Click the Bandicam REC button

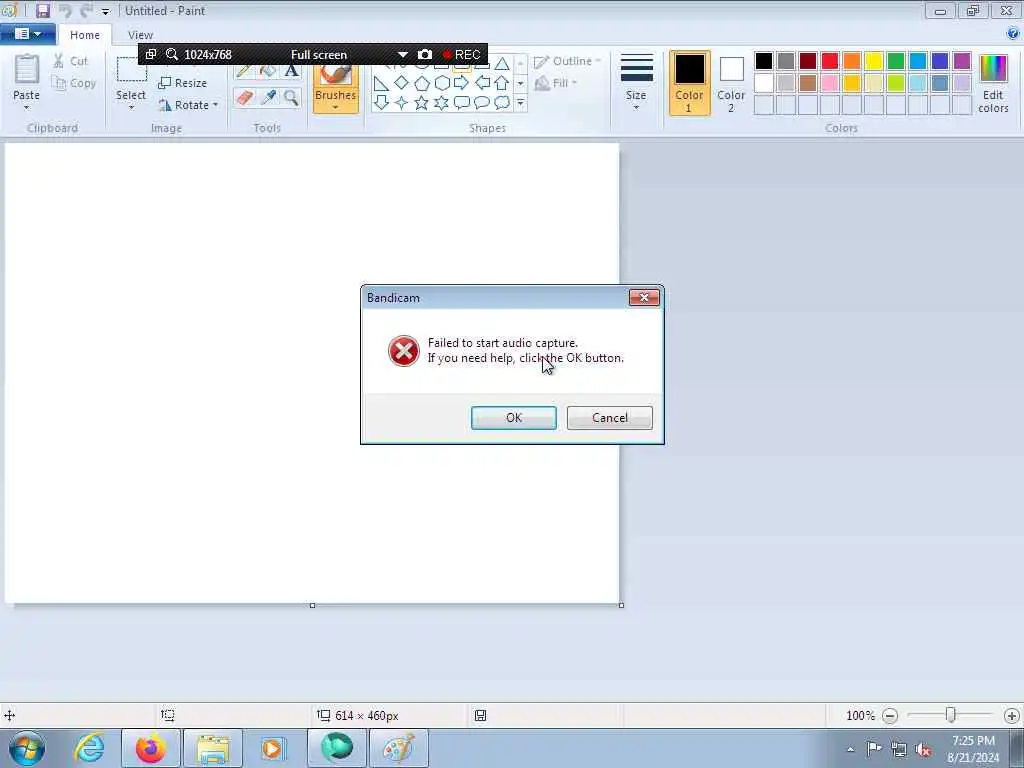click(461, 55)
